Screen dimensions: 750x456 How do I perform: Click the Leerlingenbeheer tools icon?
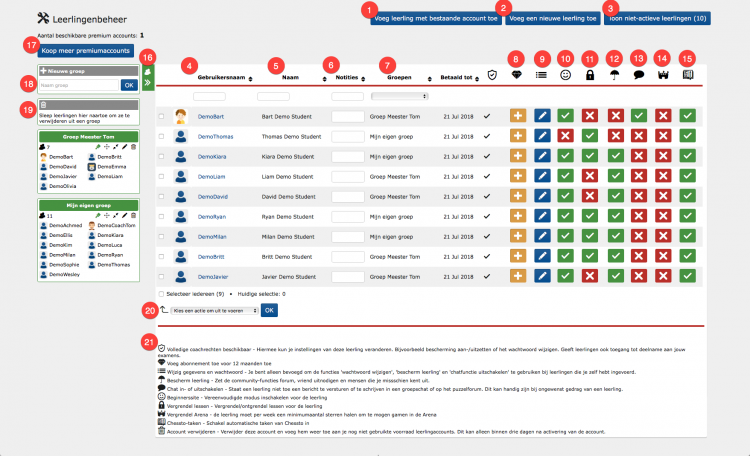43,18
